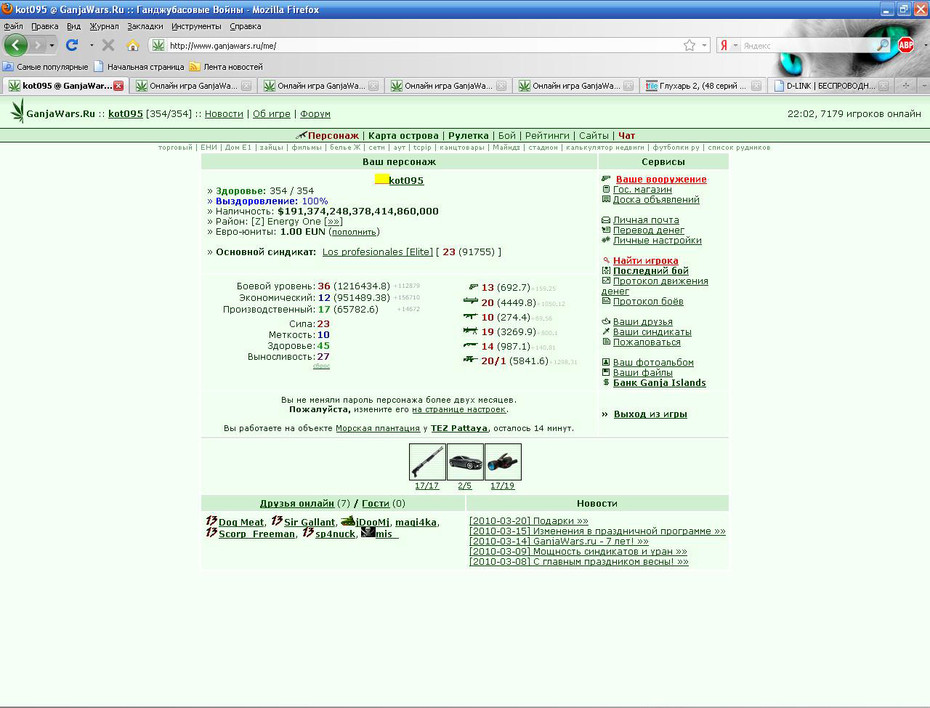Open the gun icon next to Ваше вооружение
The image size is (930, 708).
(x=606, y=178)
